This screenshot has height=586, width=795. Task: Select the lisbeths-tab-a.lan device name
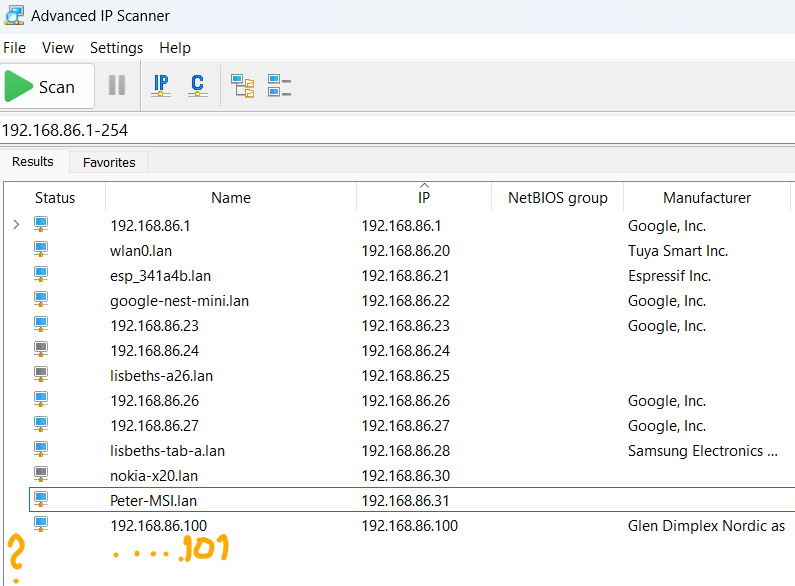167,451
